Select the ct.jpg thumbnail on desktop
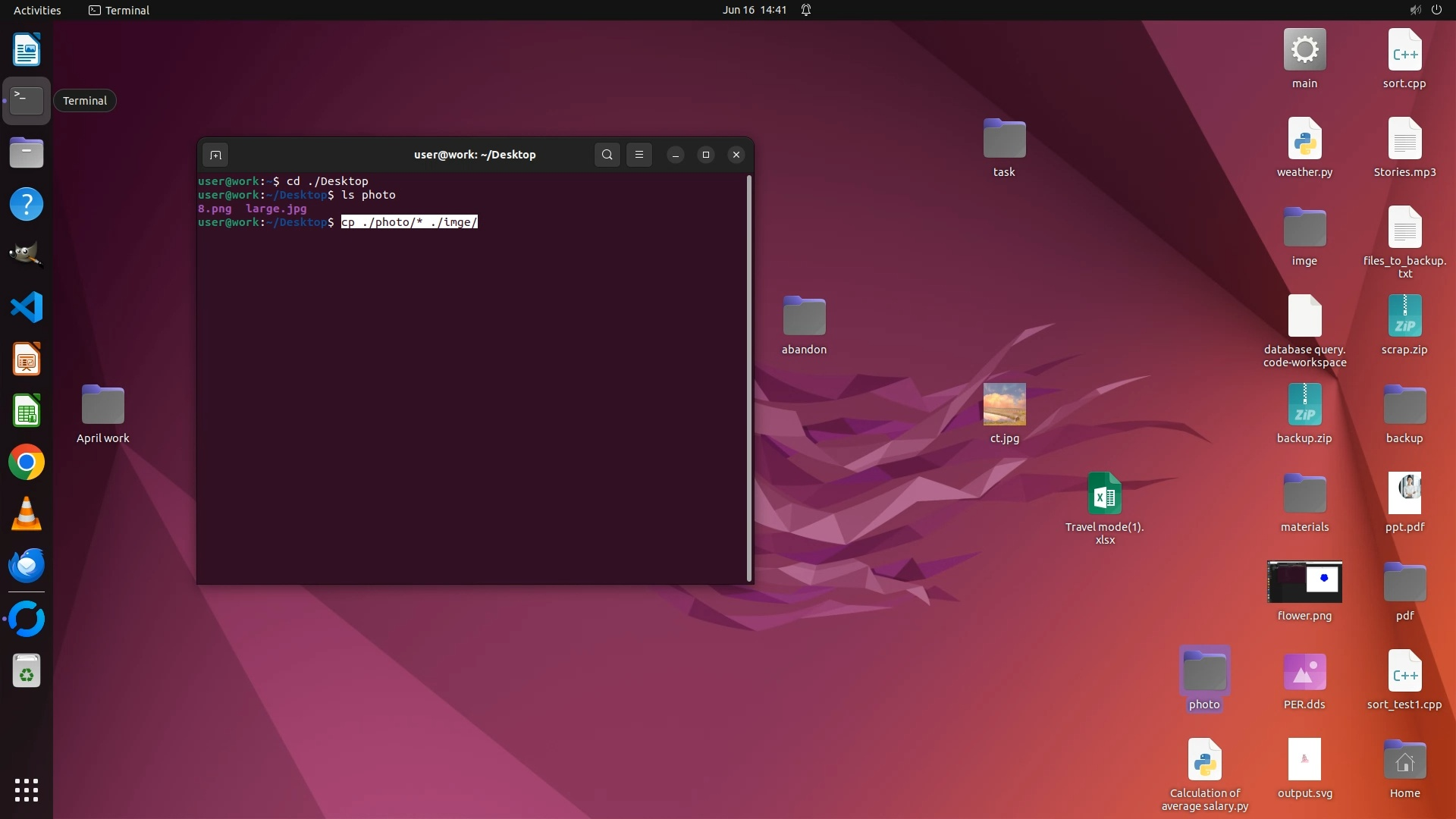The image size is (1456, 819). pyautogui.click(x=1004, y=405)
